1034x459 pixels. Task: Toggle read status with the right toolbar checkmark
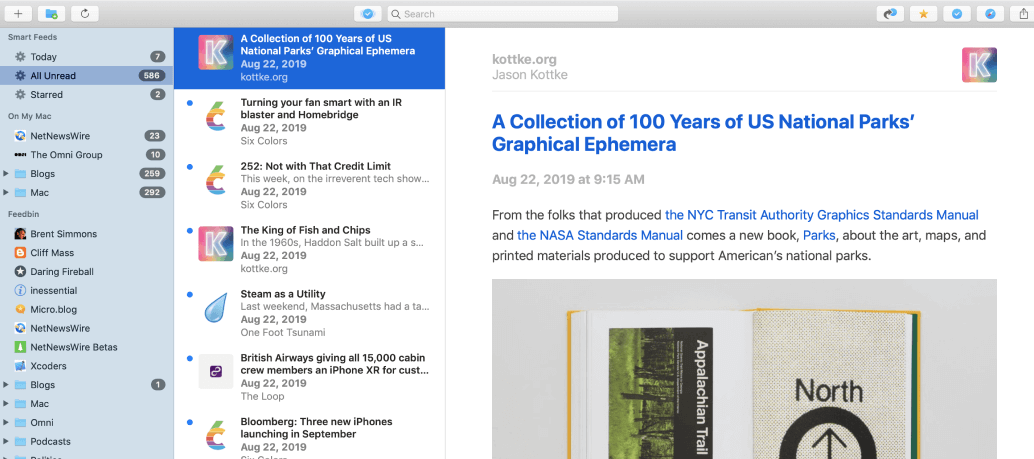(x=957, y=14)
